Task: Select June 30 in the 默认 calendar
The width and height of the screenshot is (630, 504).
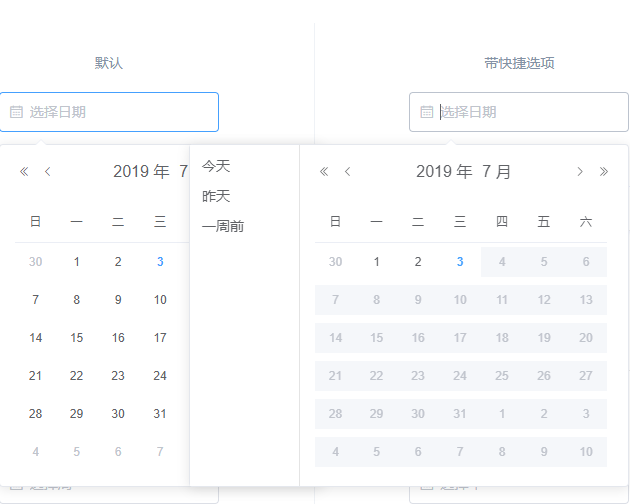Action: click(x=35, y=262)
